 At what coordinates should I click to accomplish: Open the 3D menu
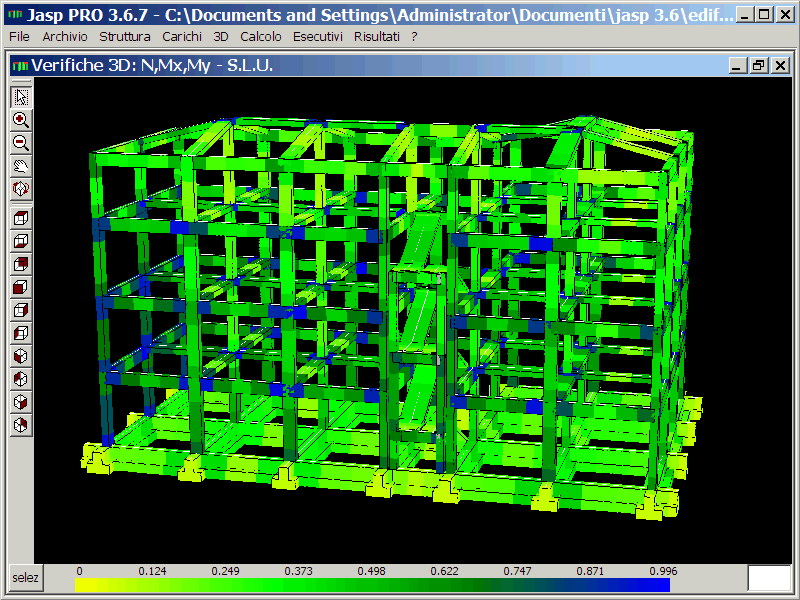tap(220, 36)
